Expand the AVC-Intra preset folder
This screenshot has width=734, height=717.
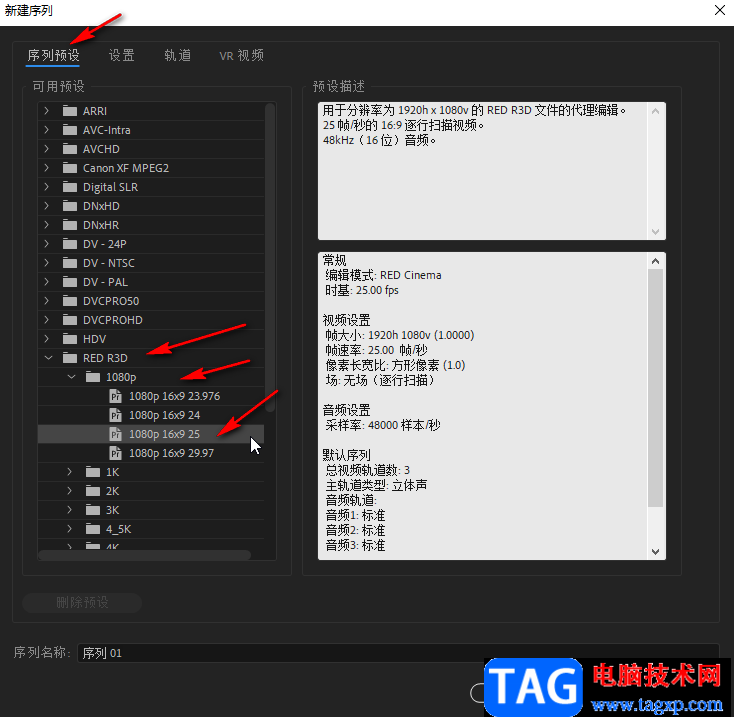[46, 130]
